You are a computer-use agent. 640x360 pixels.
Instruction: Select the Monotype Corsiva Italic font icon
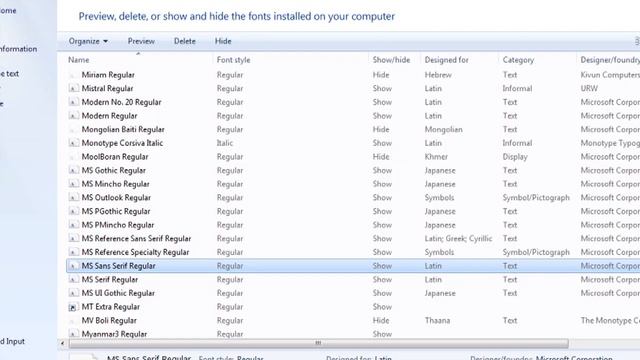[73, 143]
